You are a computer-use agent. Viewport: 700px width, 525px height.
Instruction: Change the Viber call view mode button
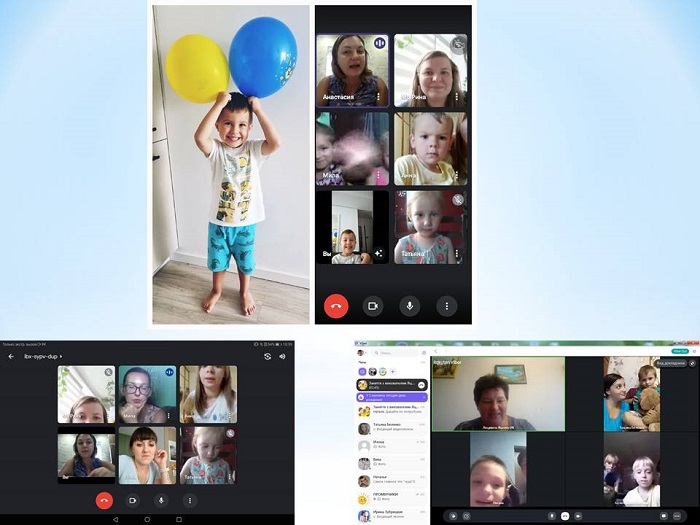coord(671,363)
